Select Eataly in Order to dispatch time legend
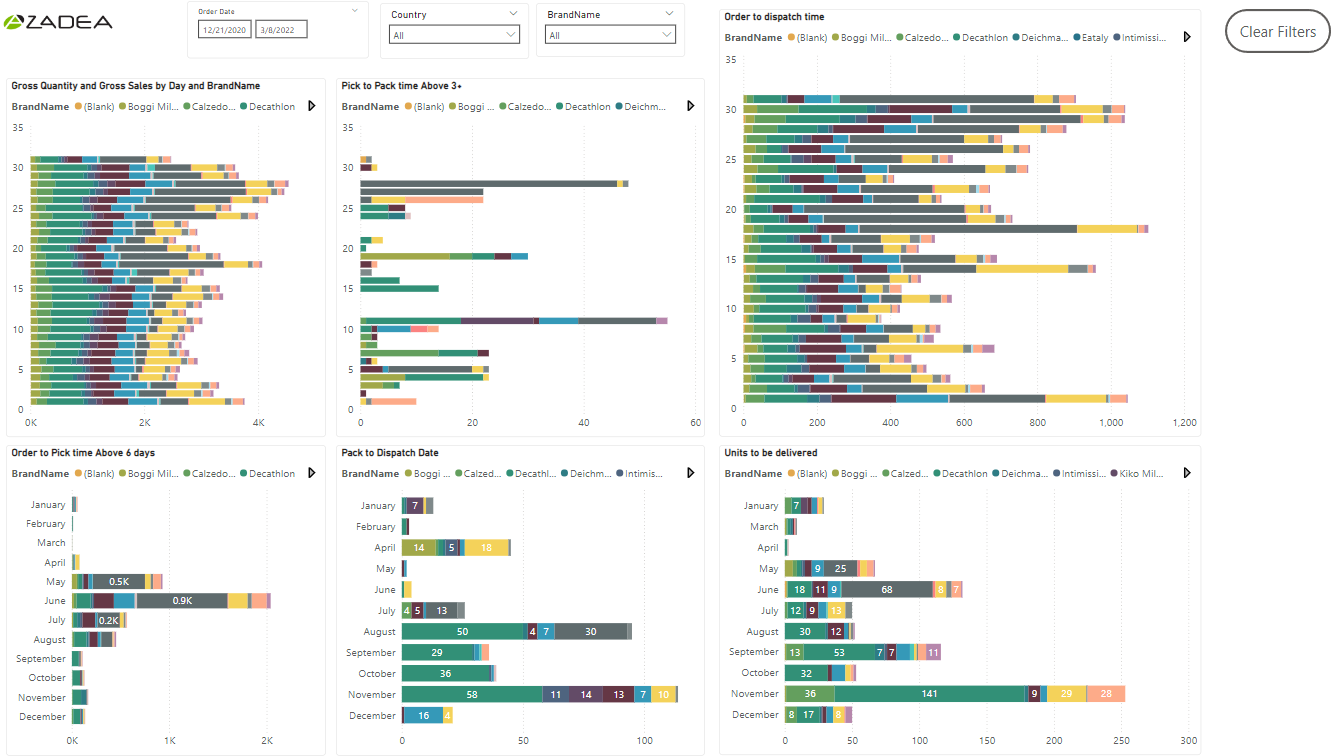Viewport: 1343px width, 756px height. (x=1090, y=38)
